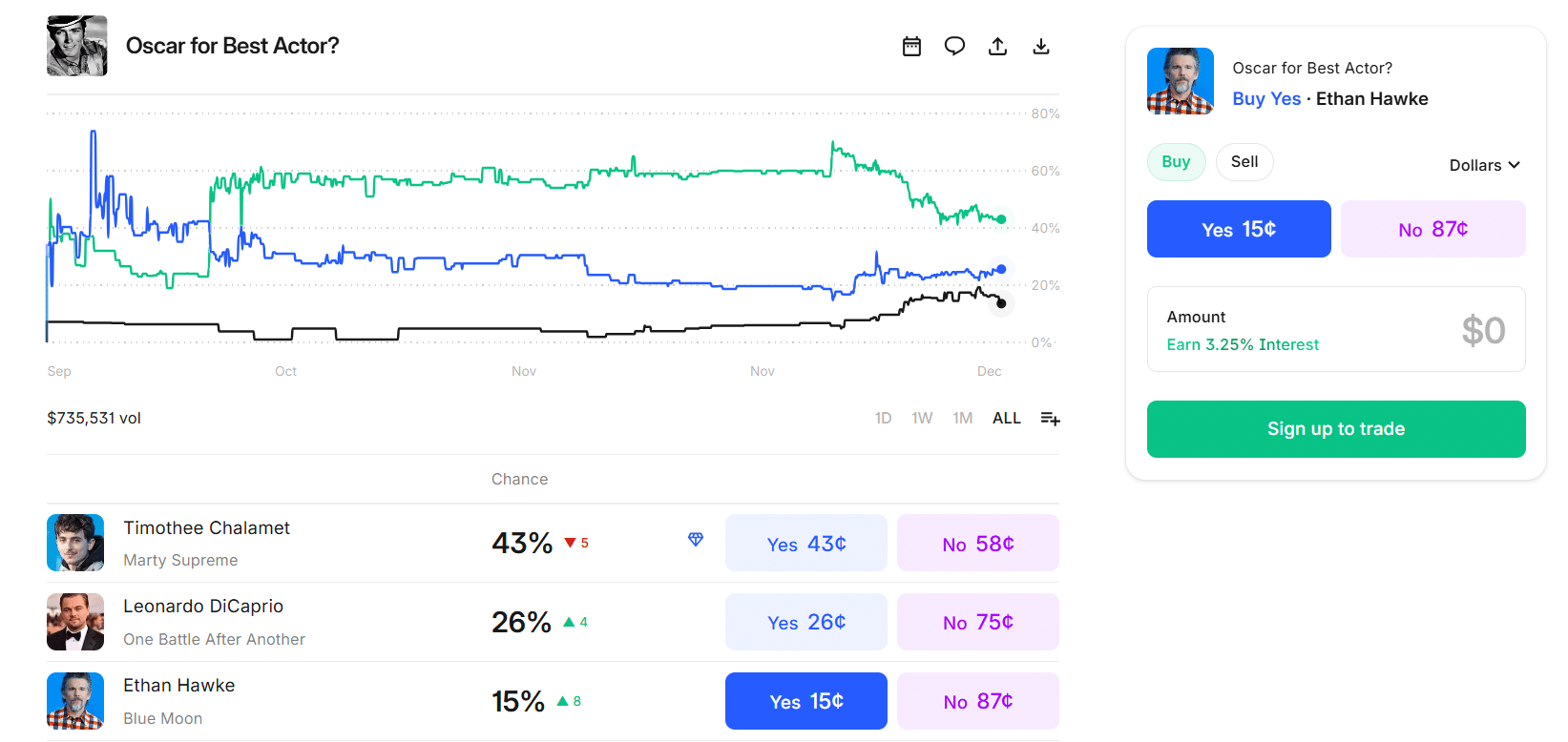Switch chart range to 1W

point(921,419)
